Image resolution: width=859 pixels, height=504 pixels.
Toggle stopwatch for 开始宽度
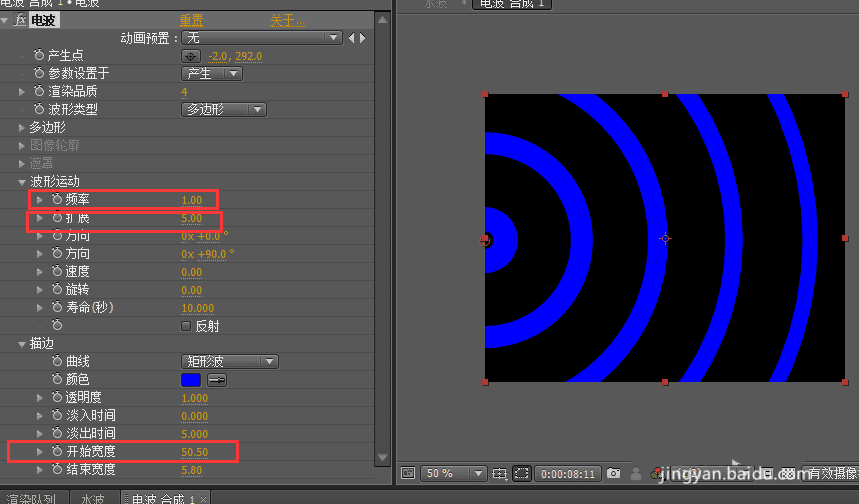pos(57,451)
